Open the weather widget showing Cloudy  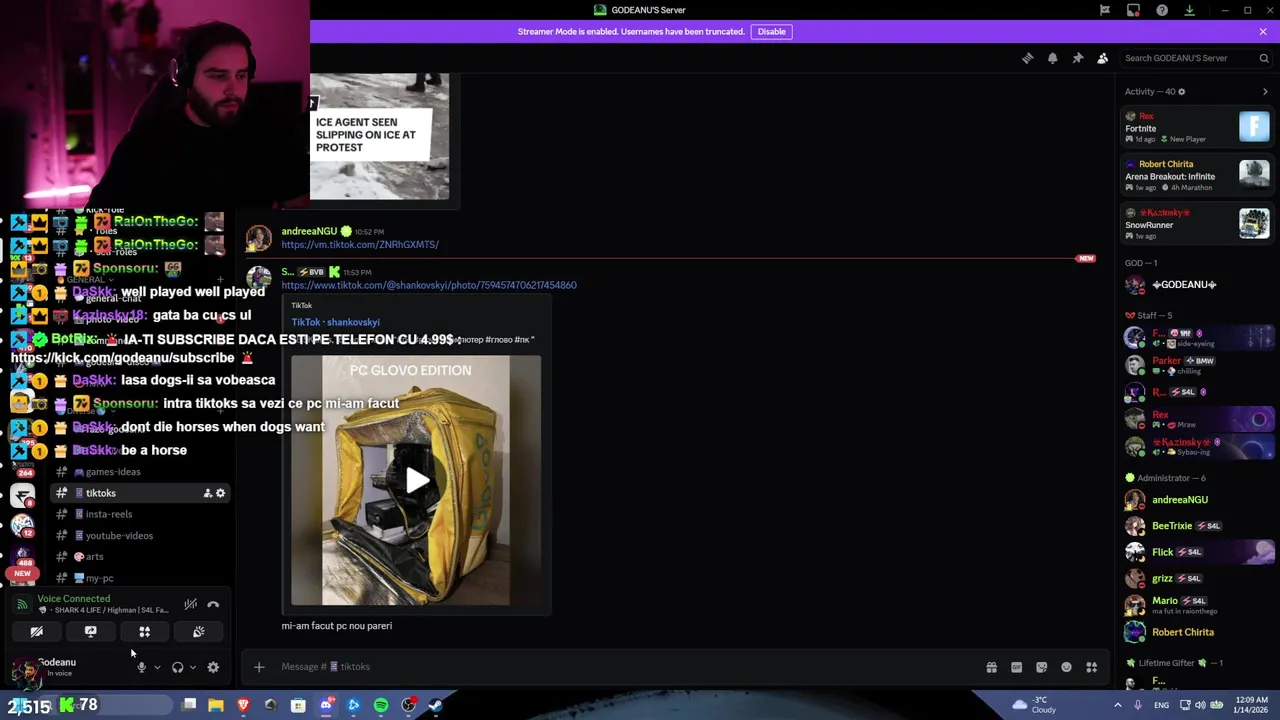coord(1035,705)
